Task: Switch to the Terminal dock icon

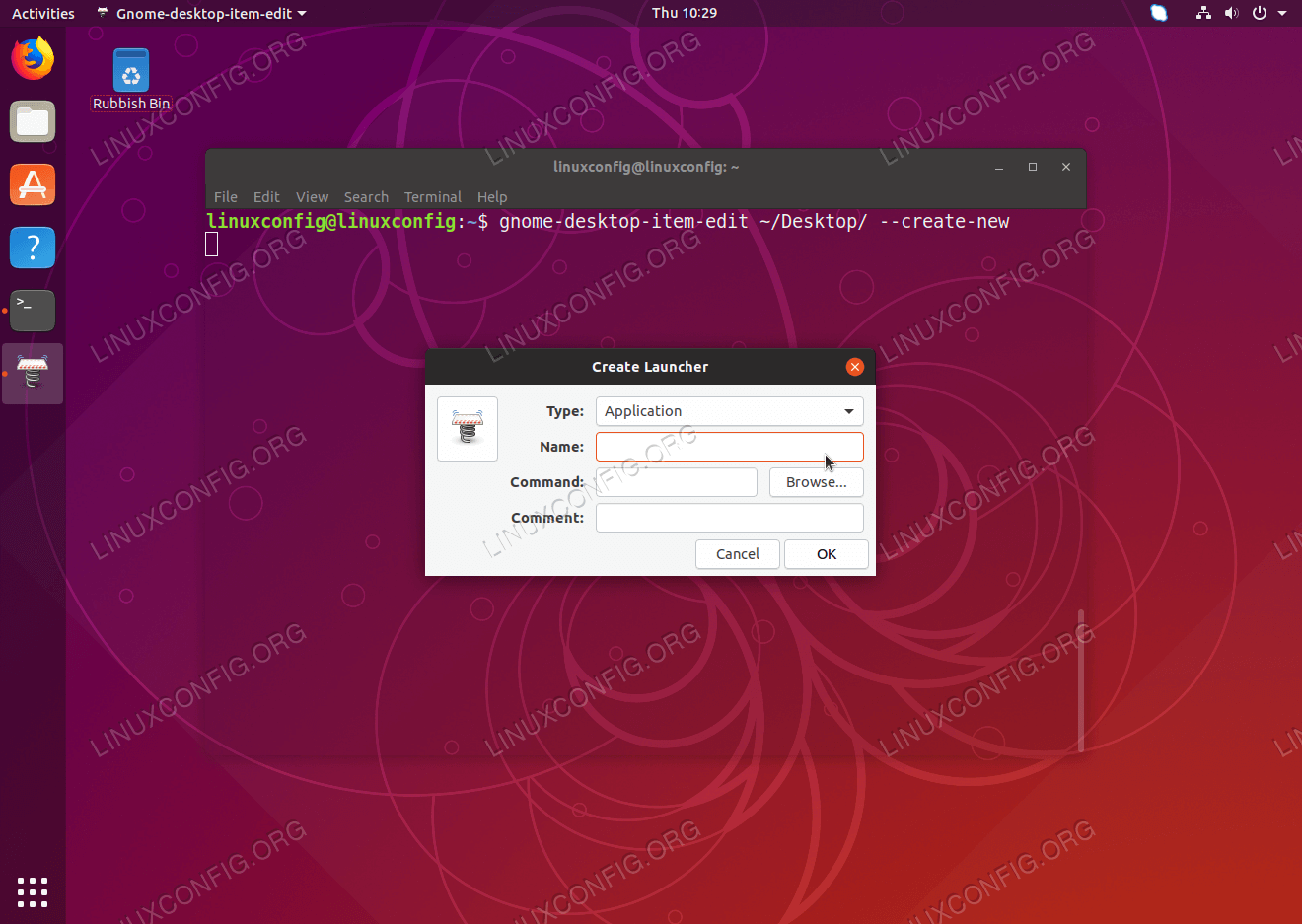Action: click(x=33, y=311)
